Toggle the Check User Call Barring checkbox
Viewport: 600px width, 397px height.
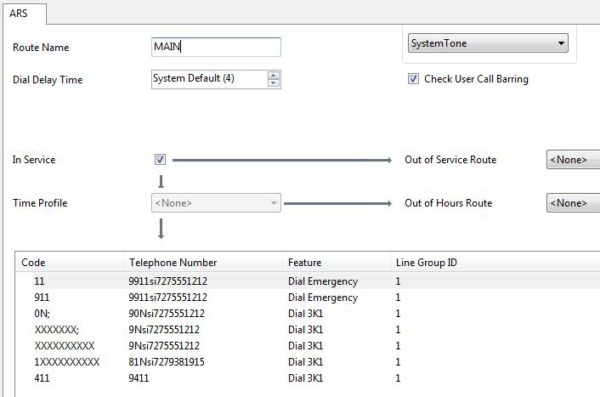pos(413,79)
